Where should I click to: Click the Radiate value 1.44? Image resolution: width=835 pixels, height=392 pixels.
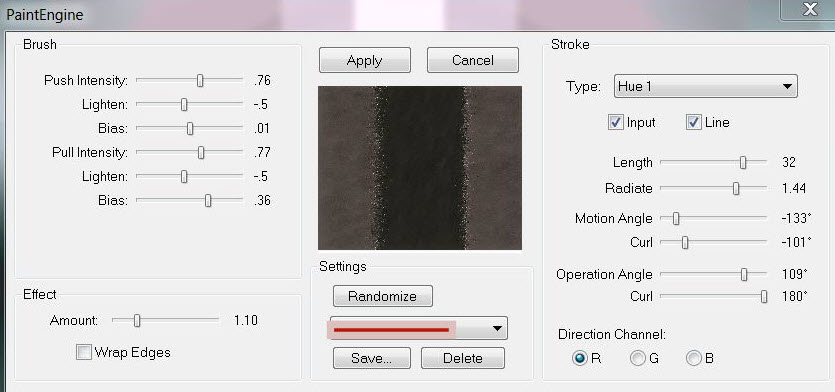[x=793, y=188]
